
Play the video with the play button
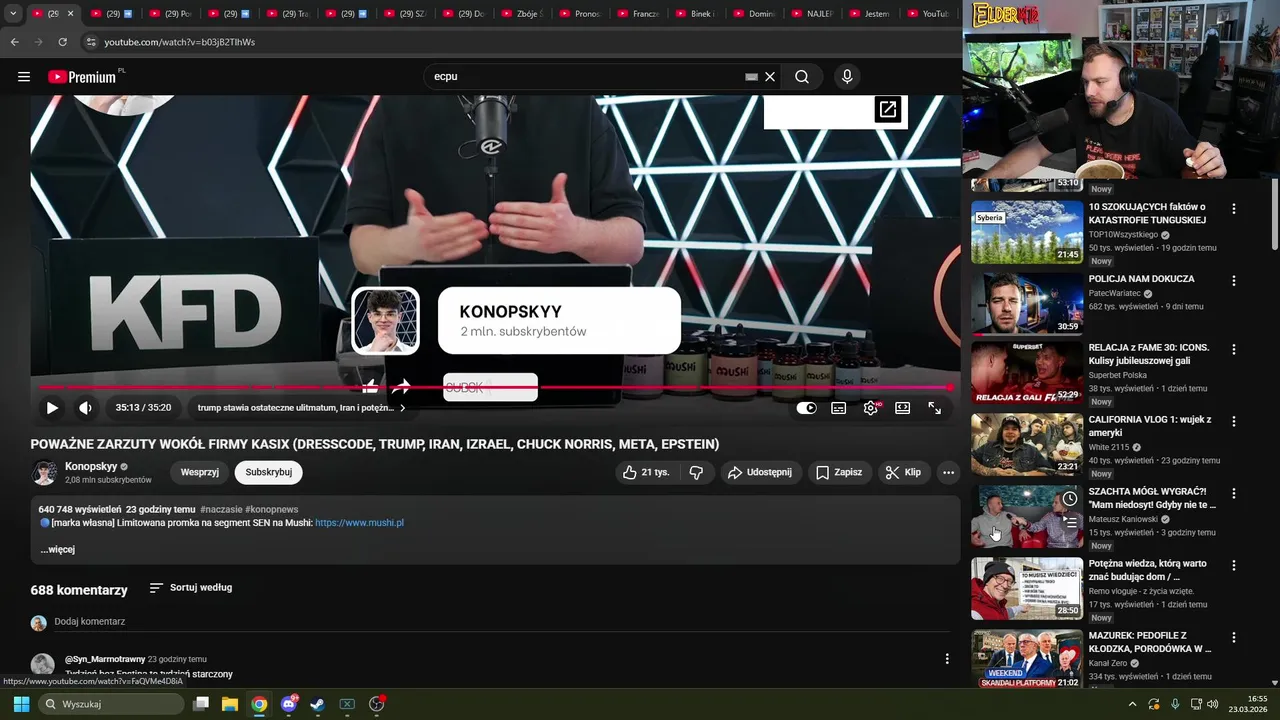[x=52, y=408]
